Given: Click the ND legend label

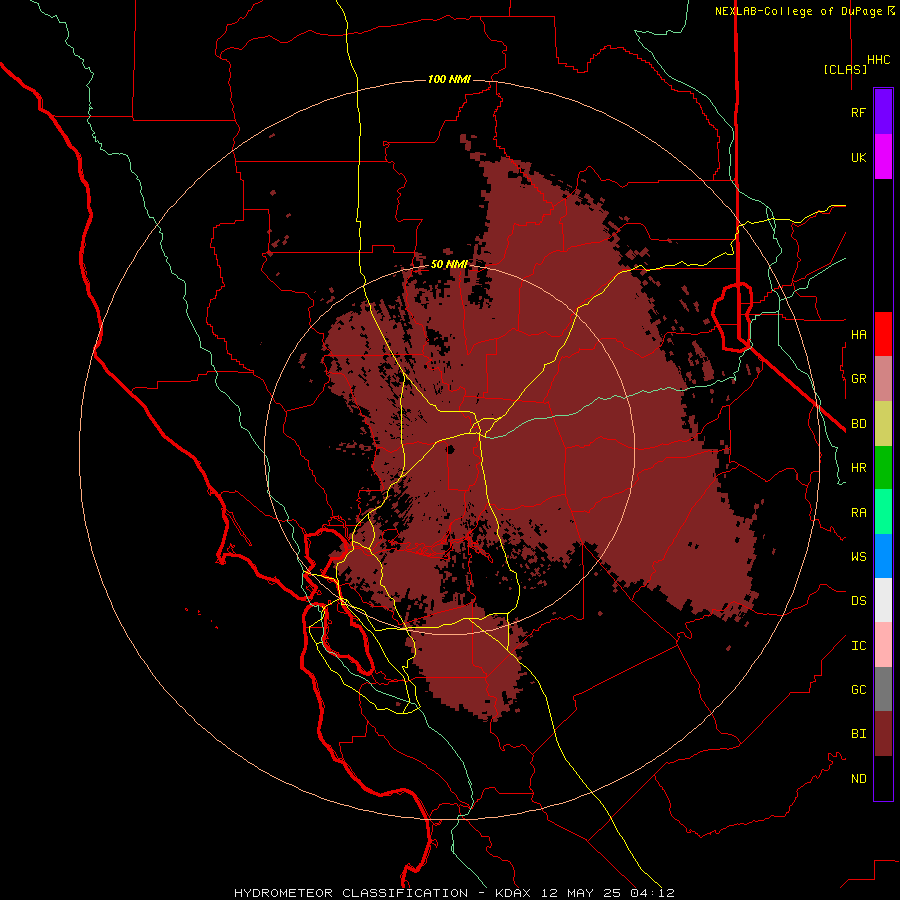Looking at the screenshot, I should tap(858, 778).
